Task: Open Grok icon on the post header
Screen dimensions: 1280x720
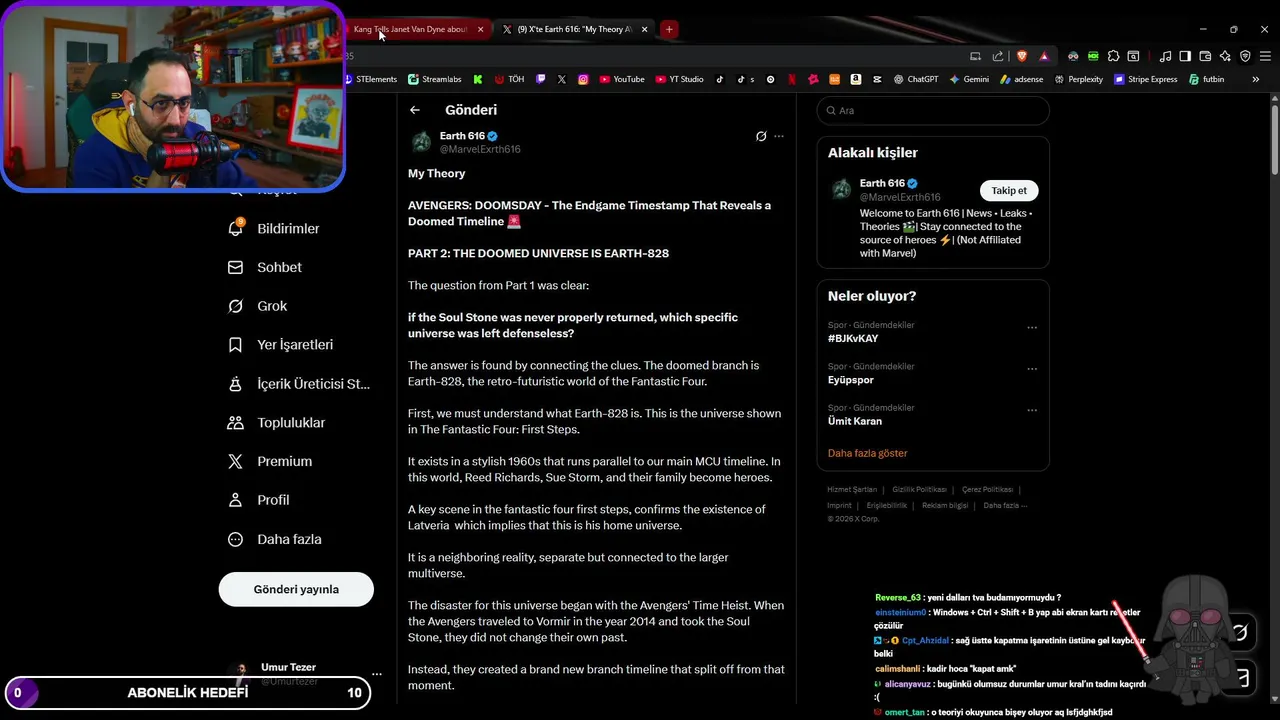Action: 761,136
